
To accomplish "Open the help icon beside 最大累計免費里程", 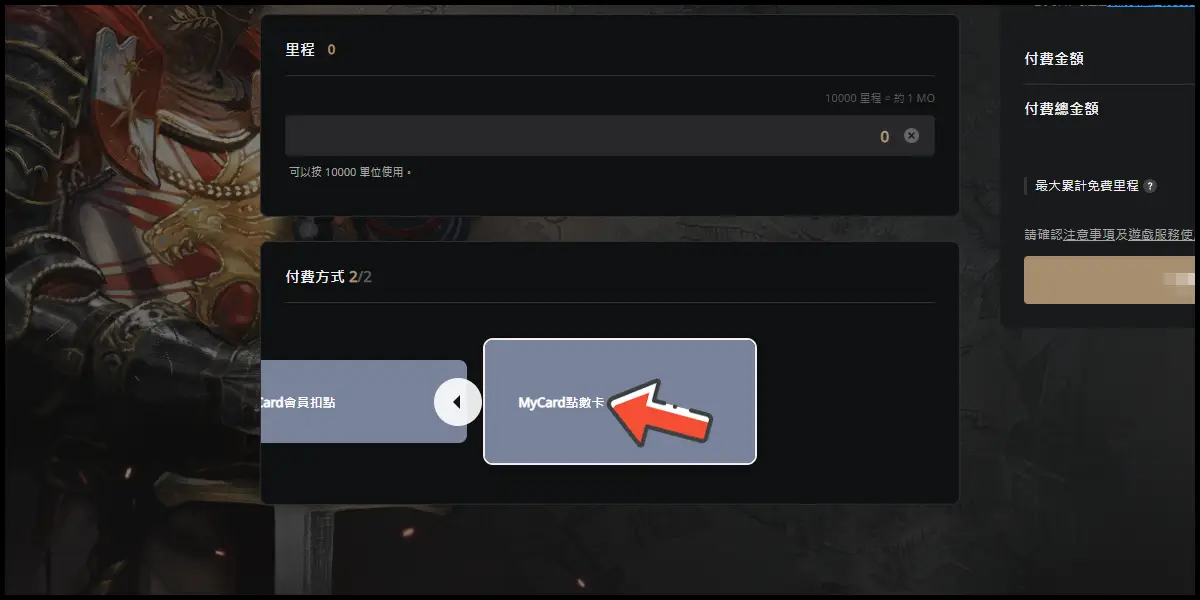I will tap(1150, 186).
